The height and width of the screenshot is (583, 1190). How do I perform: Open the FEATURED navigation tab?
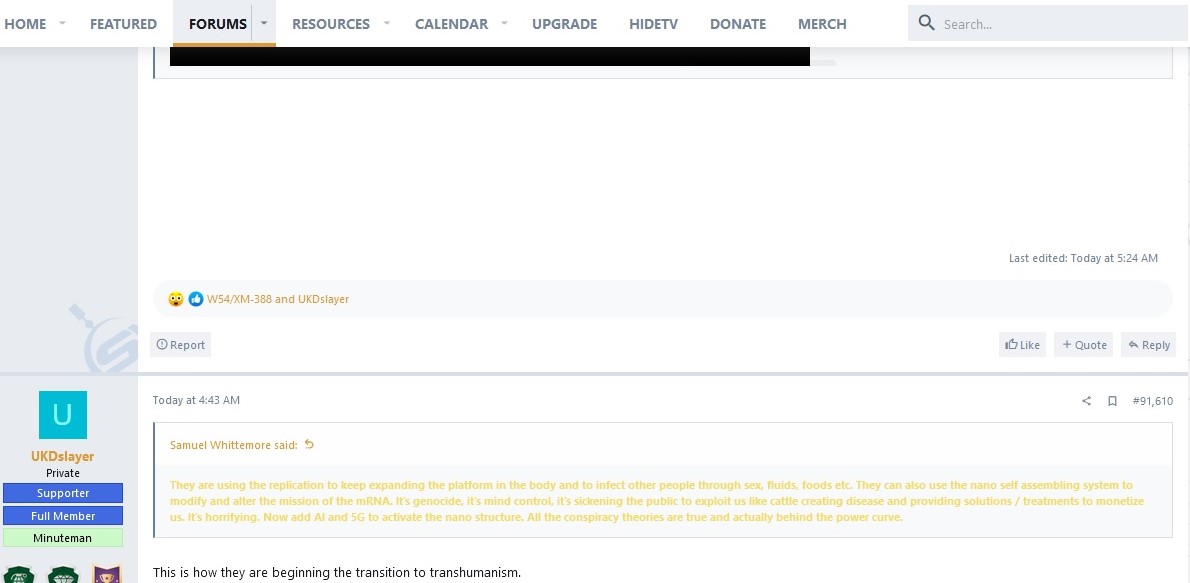click(123, 24)
